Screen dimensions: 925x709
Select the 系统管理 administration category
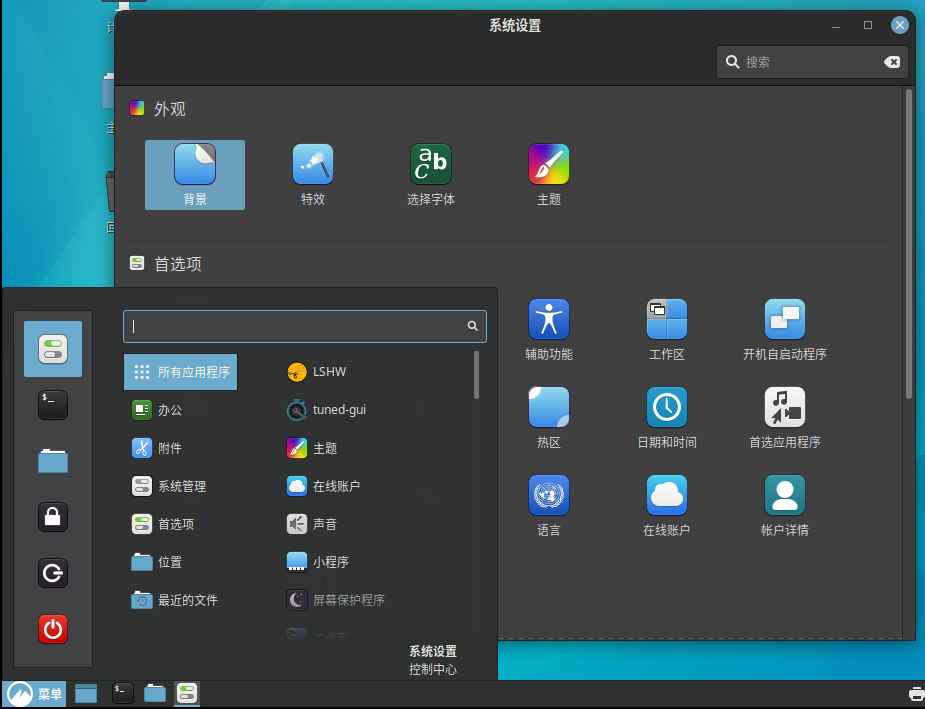pos(180,486)
